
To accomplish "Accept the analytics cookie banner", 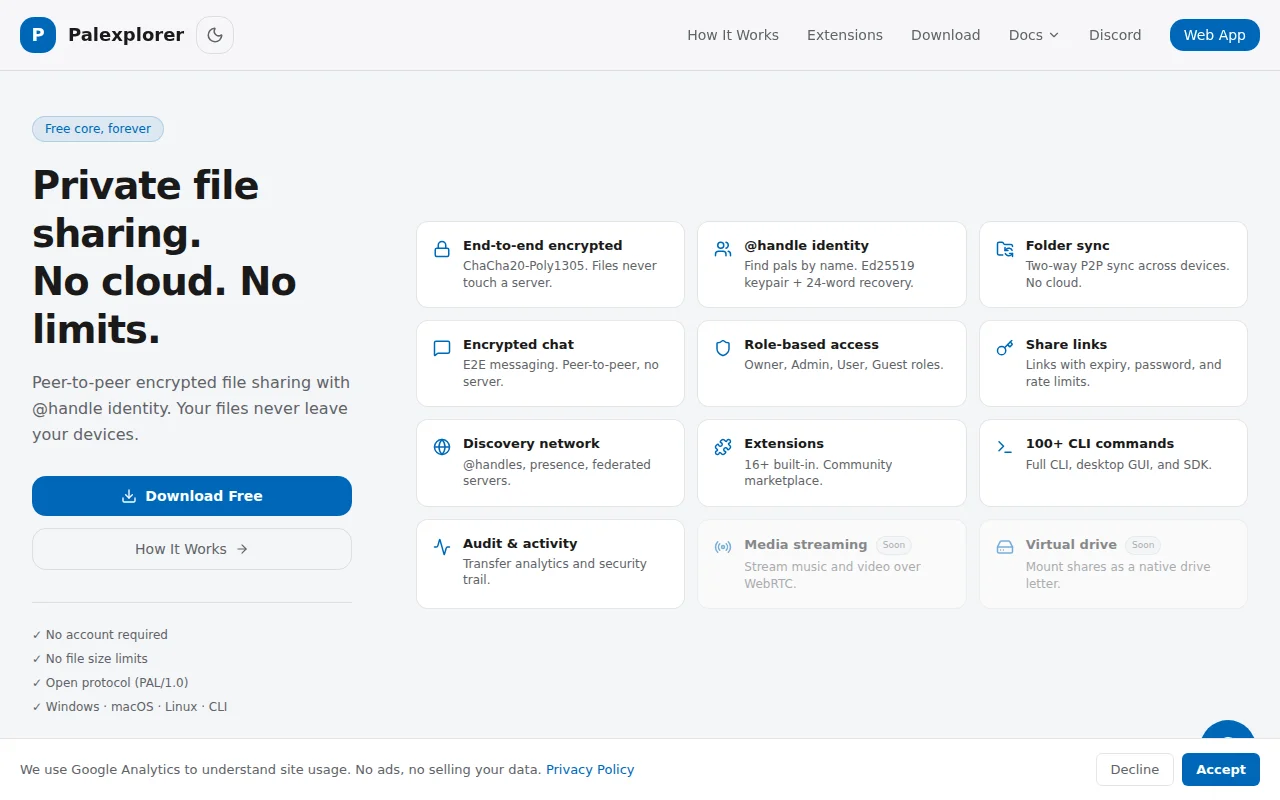I will pyautogui.click(x=1221, y=770).
